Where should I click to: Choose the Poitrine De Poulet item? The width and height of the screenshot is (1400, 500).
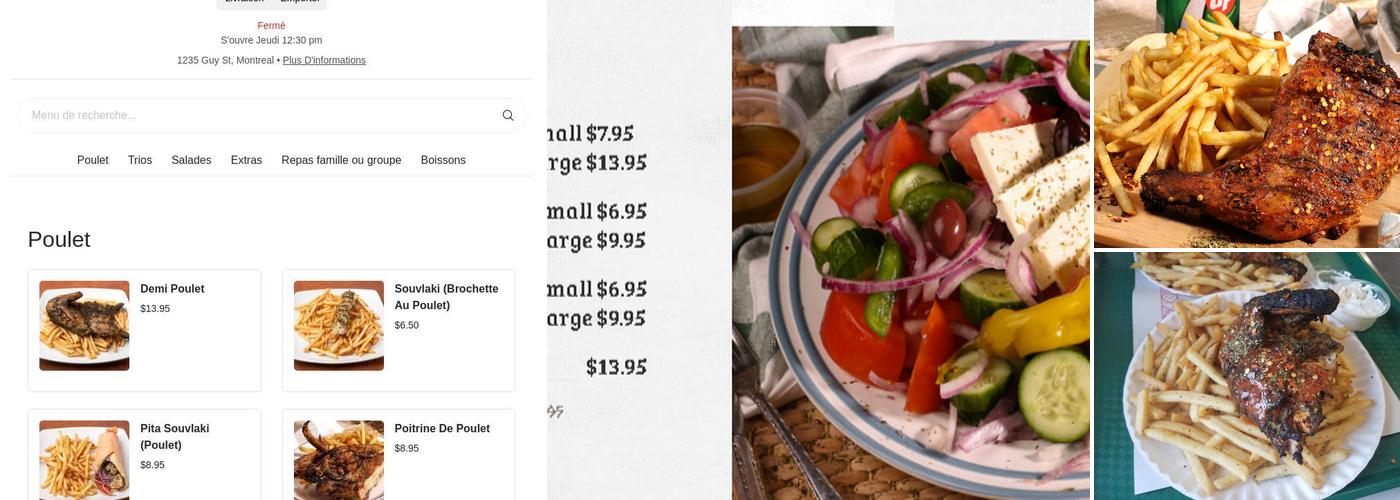[x=398, y=455]
